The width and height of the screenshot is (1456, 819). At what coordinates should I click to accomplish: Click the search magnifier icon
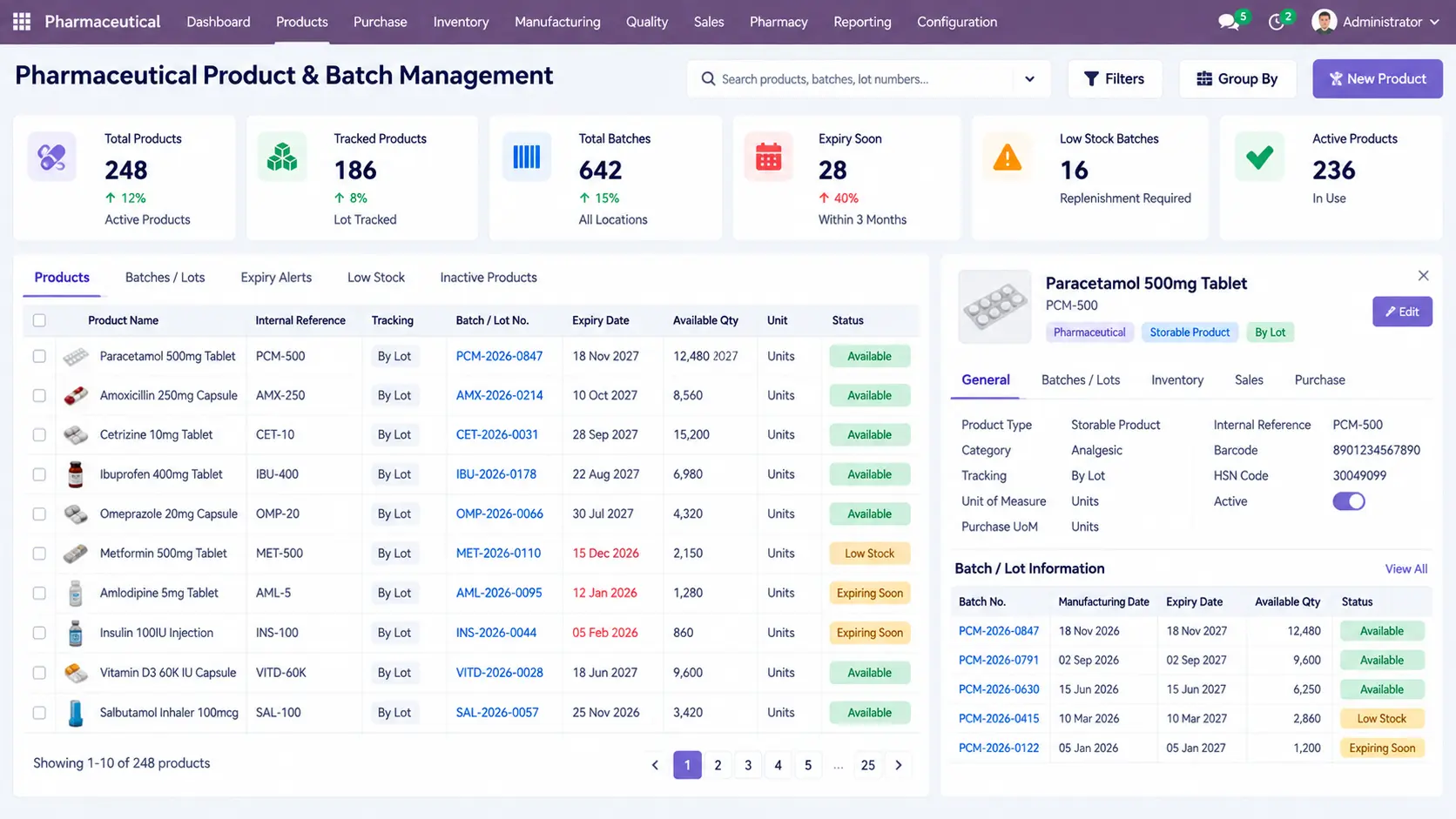click(708, 79)
